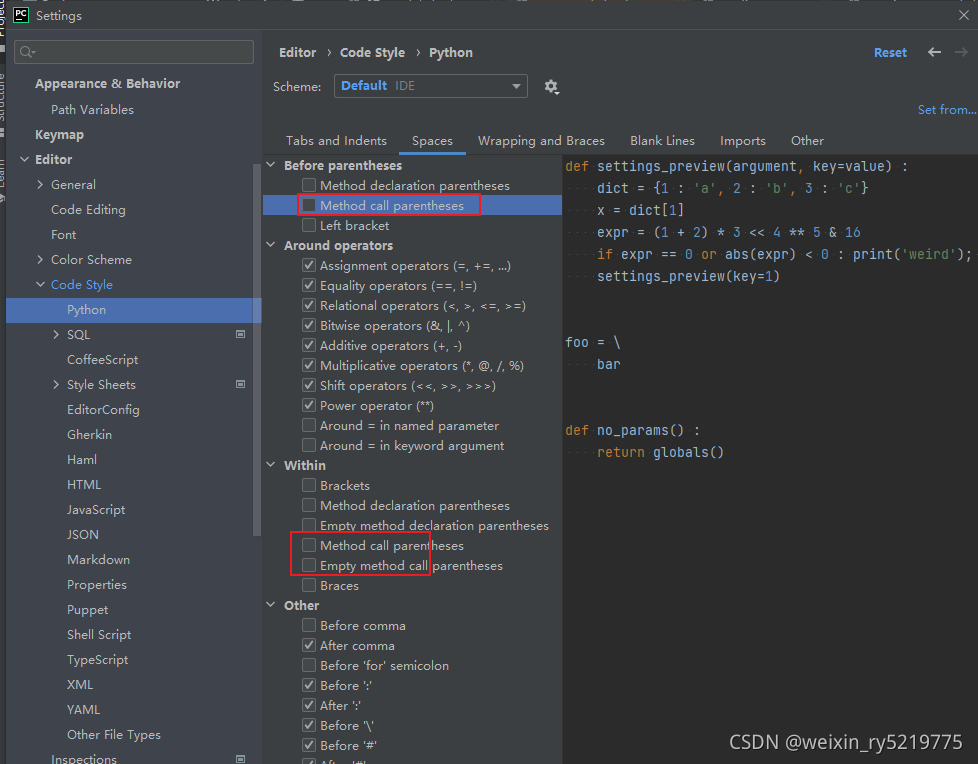Switch to the Tabs and Indents tab
Viewport: 978px width, 764px height.
click(336, 141)
